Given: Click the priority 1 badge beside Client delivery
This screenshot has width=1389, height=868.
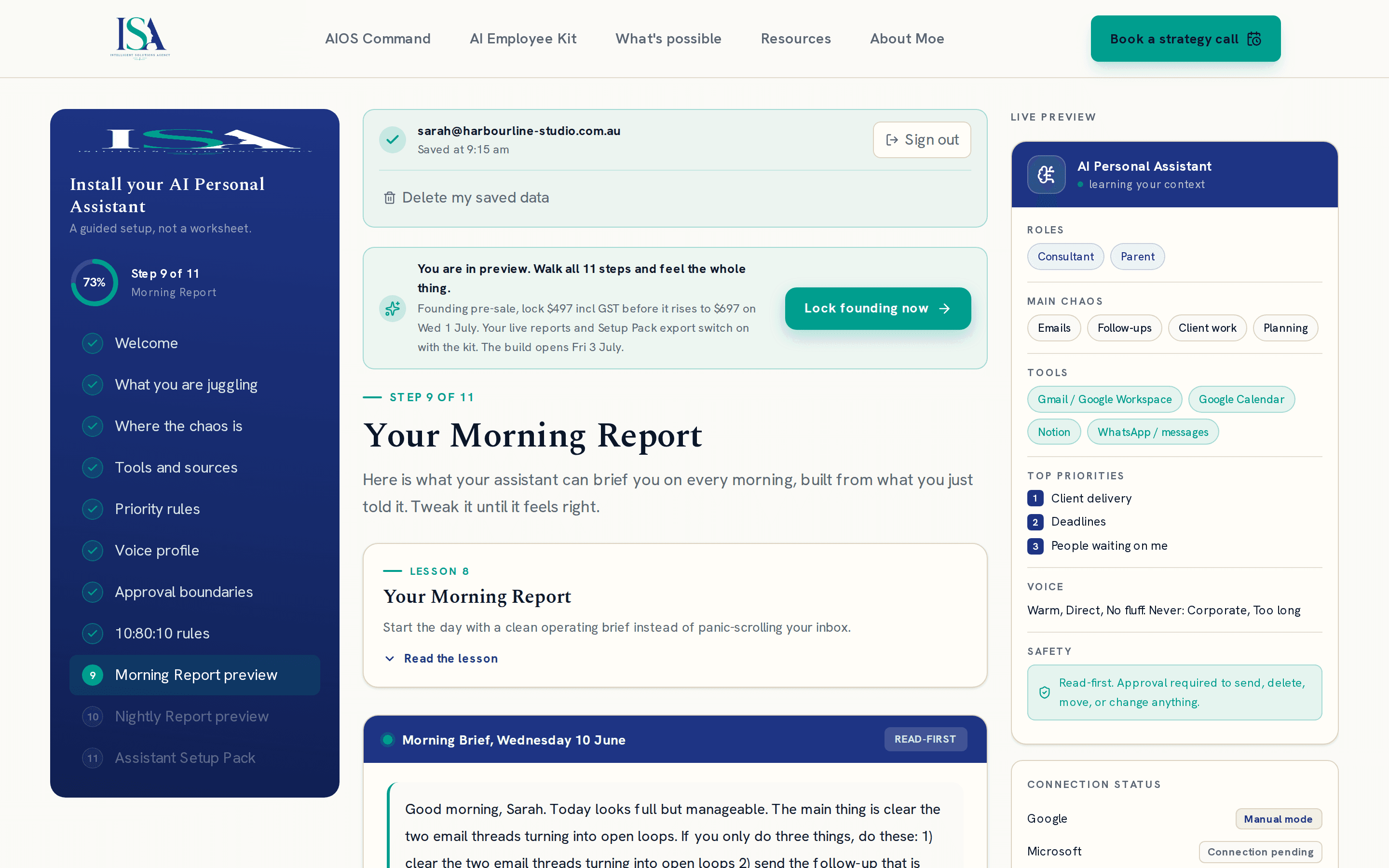Looking at the screenshot, I should click(1035, 498).
